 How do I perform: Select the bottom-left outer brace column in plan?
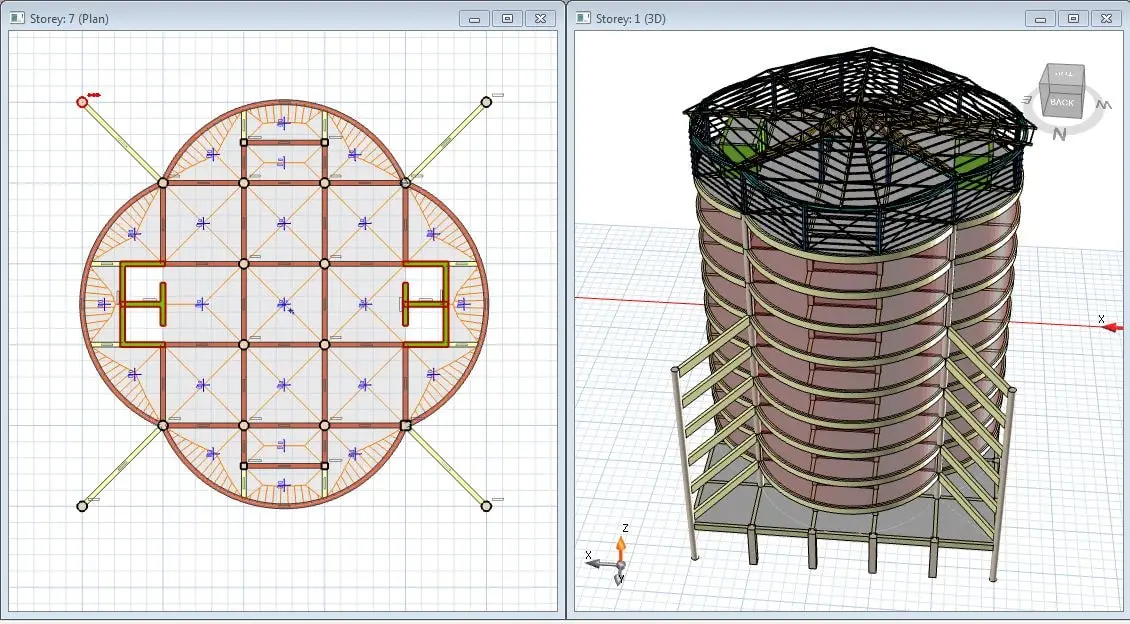click(x=82, y=506)
